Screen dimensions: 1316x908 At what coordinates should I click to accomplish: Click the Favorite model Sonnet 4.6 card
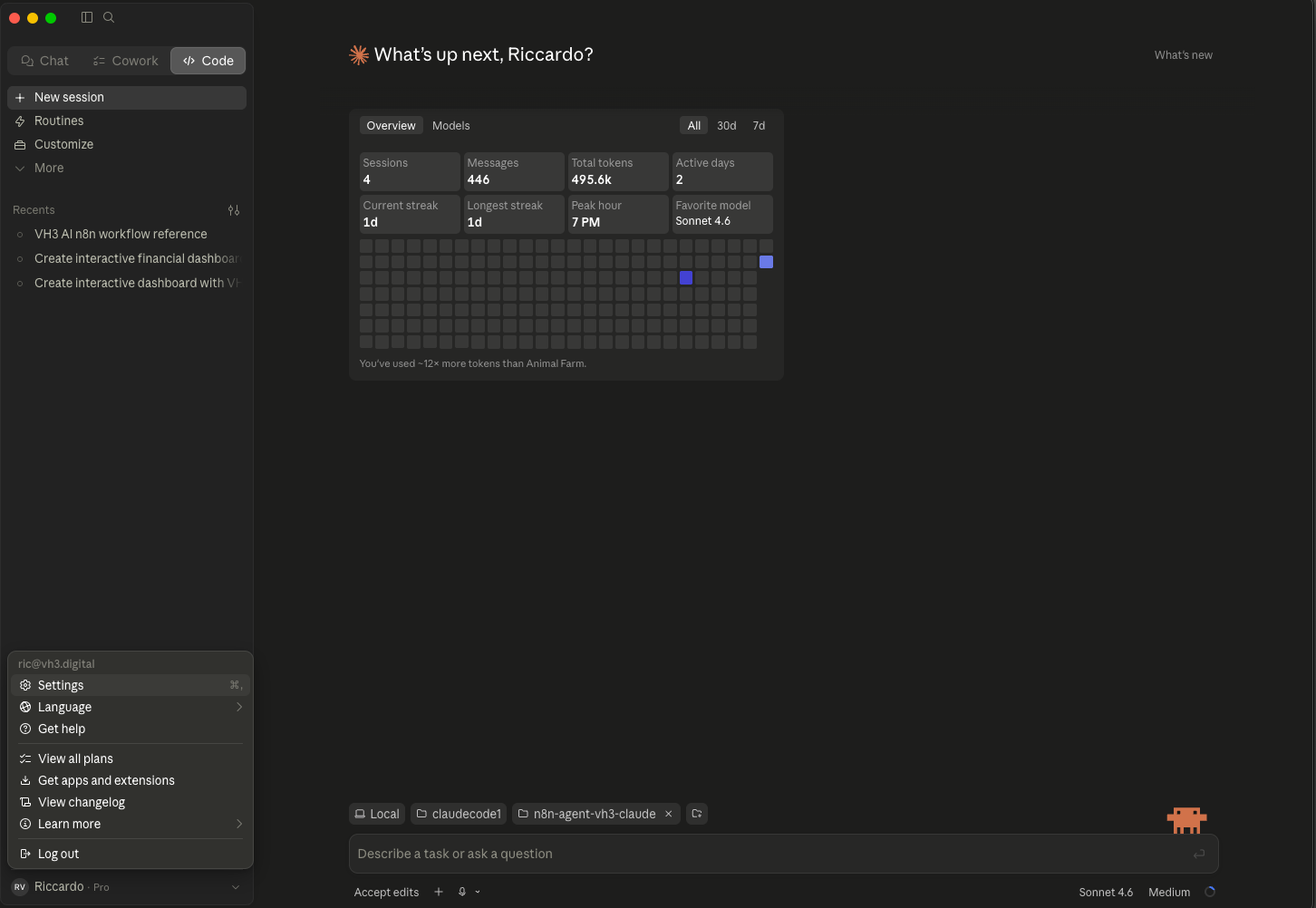click(722, 214)
